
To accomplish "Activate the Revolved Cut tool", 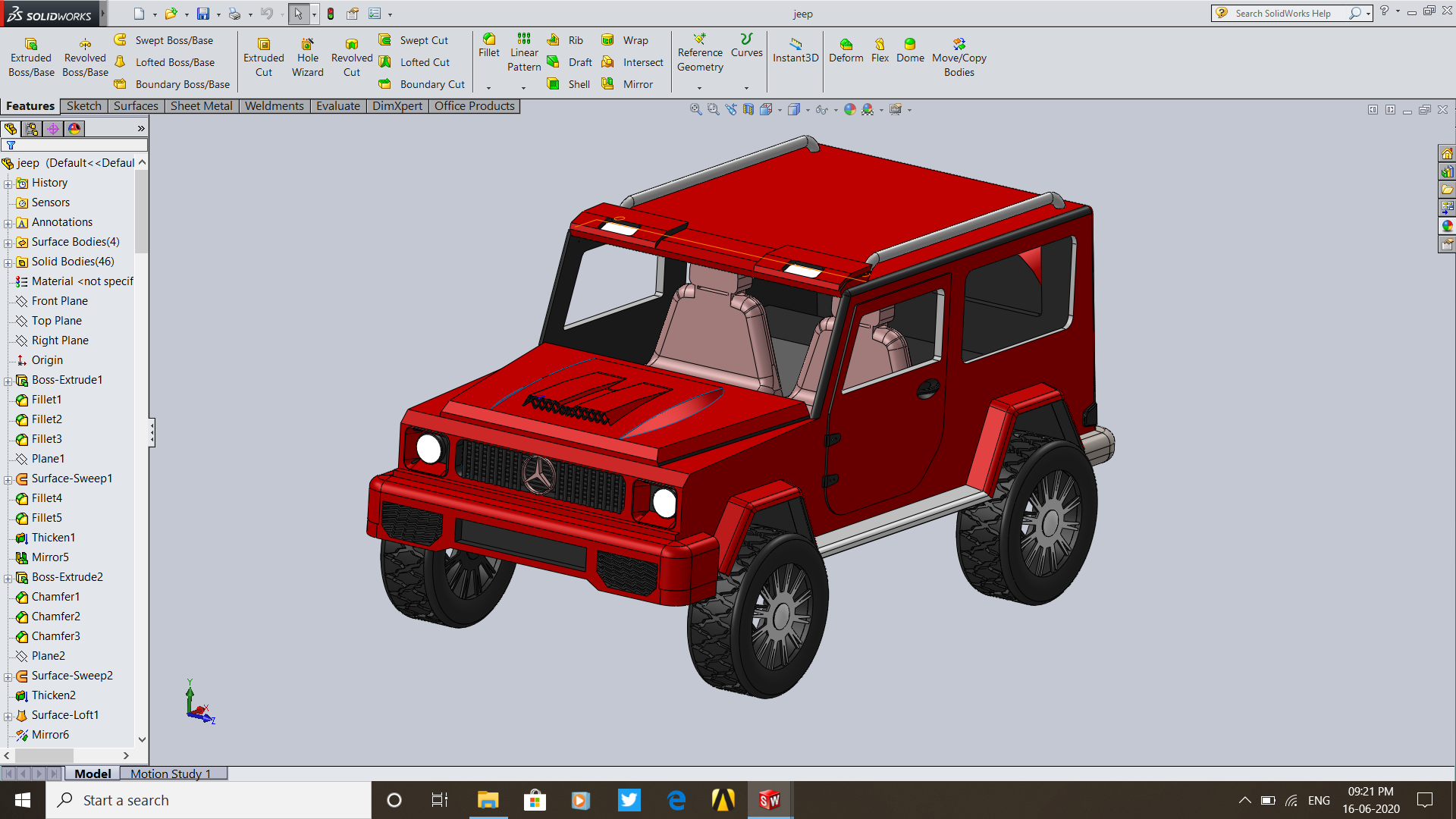I will [x=351, y=58].
